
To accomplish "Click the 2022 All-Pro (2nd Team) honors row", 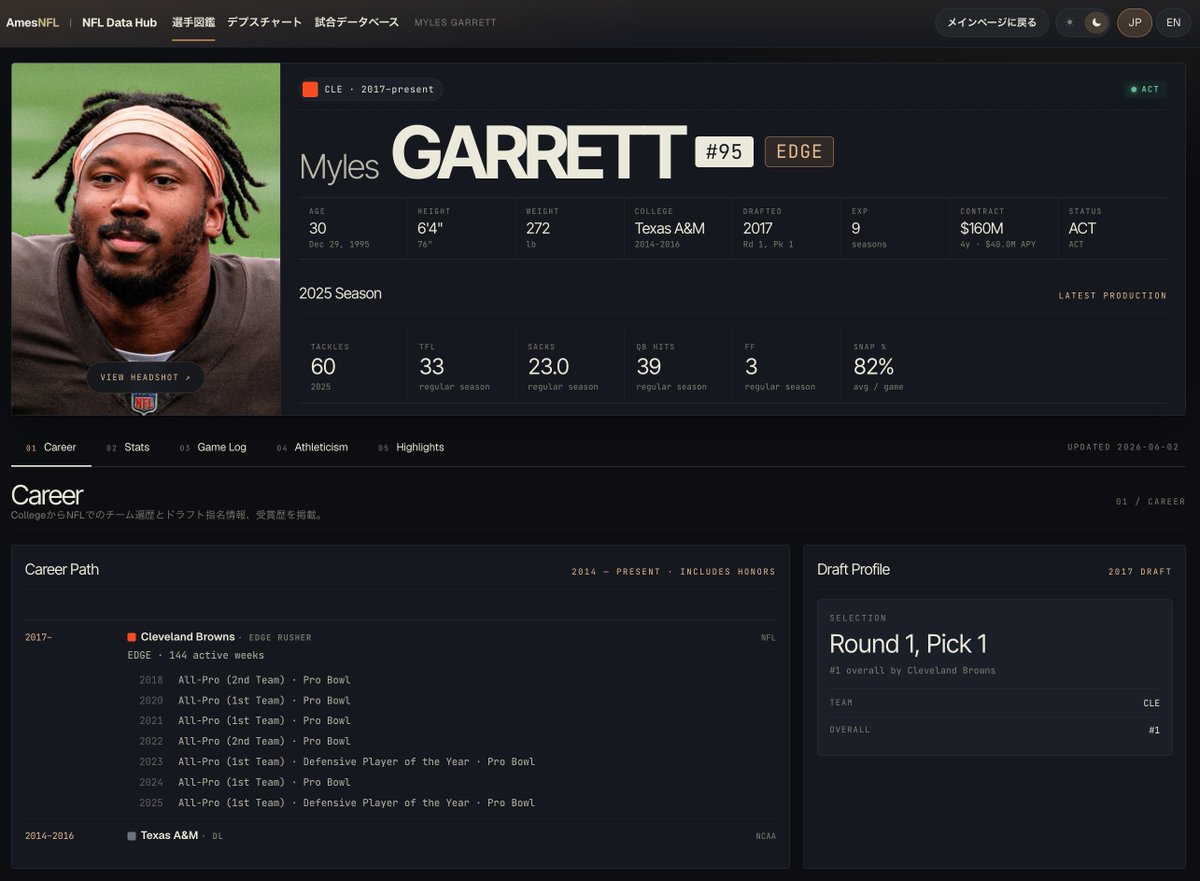I will click(x=245, y=741).
